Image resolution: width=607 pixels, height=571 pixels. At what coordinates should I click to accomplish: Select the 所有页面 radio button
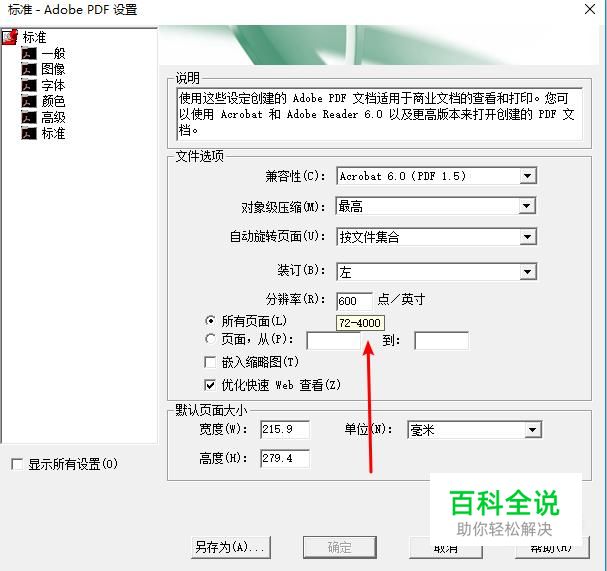click(x=210, y=321)
